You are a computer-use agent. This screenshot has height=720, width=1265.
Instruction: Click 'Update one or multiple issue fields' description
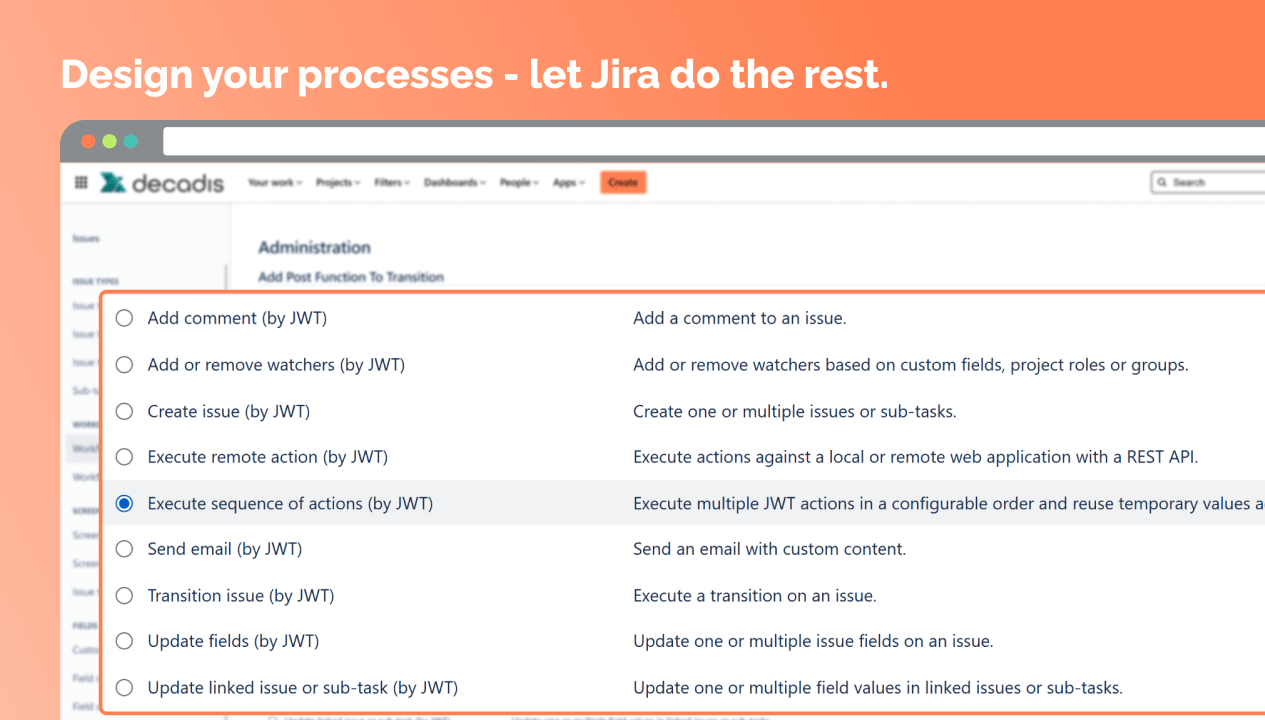click(x=813, y=641)
